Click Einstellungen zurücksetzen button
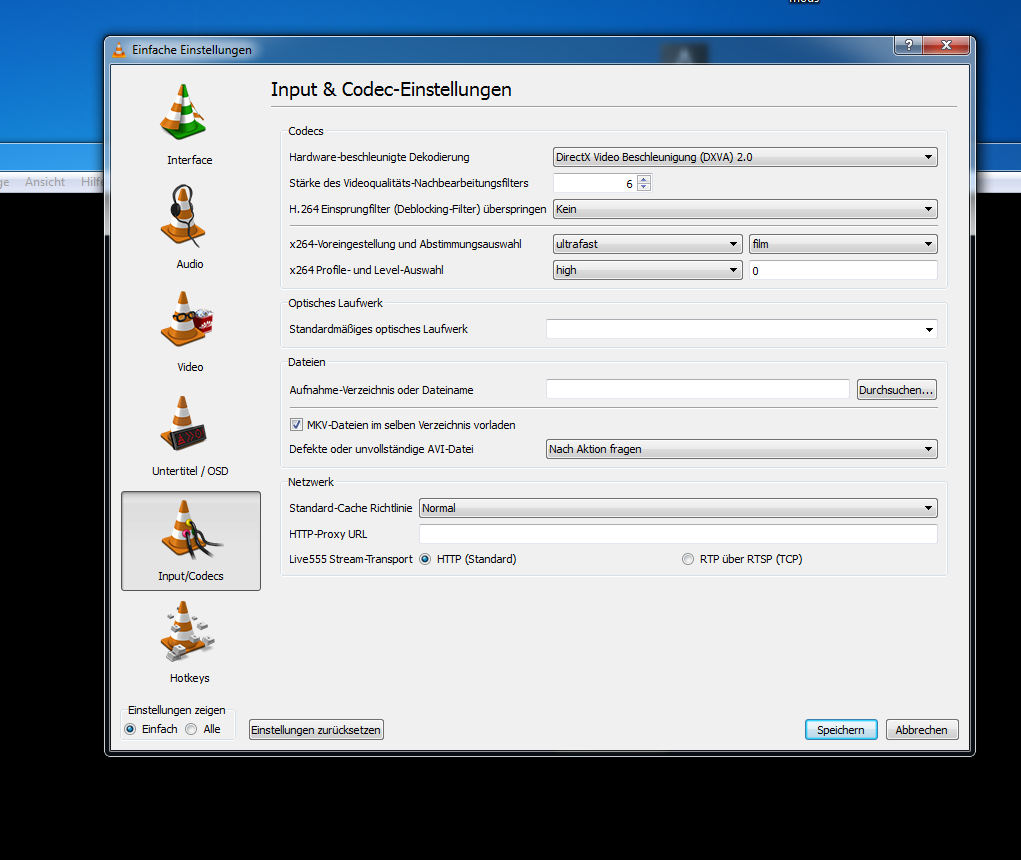Viewport: 1021px width, 860px height. [316, 730]
